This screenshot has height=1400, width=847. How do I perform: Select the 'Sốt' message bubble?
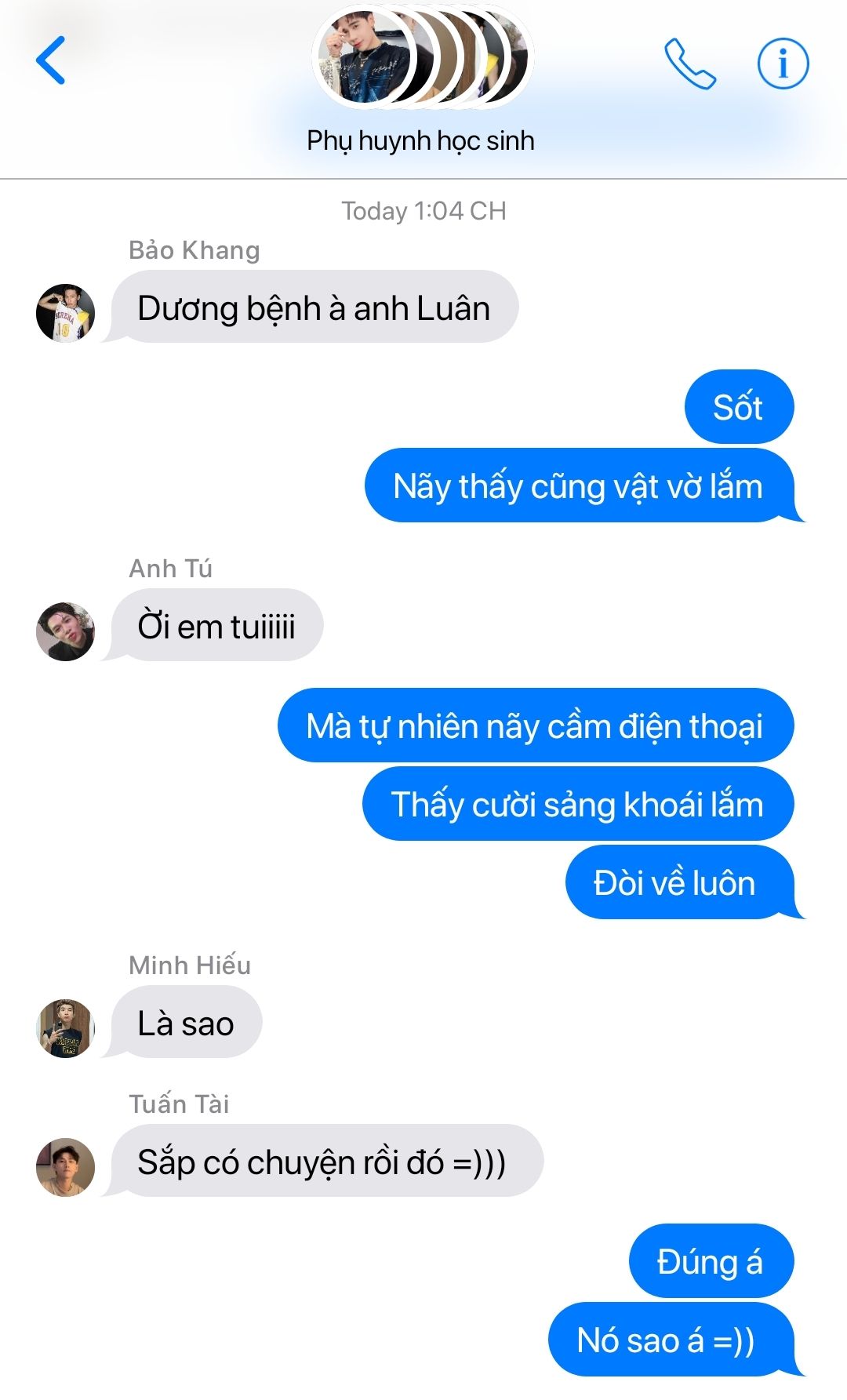tap(739, 406)
